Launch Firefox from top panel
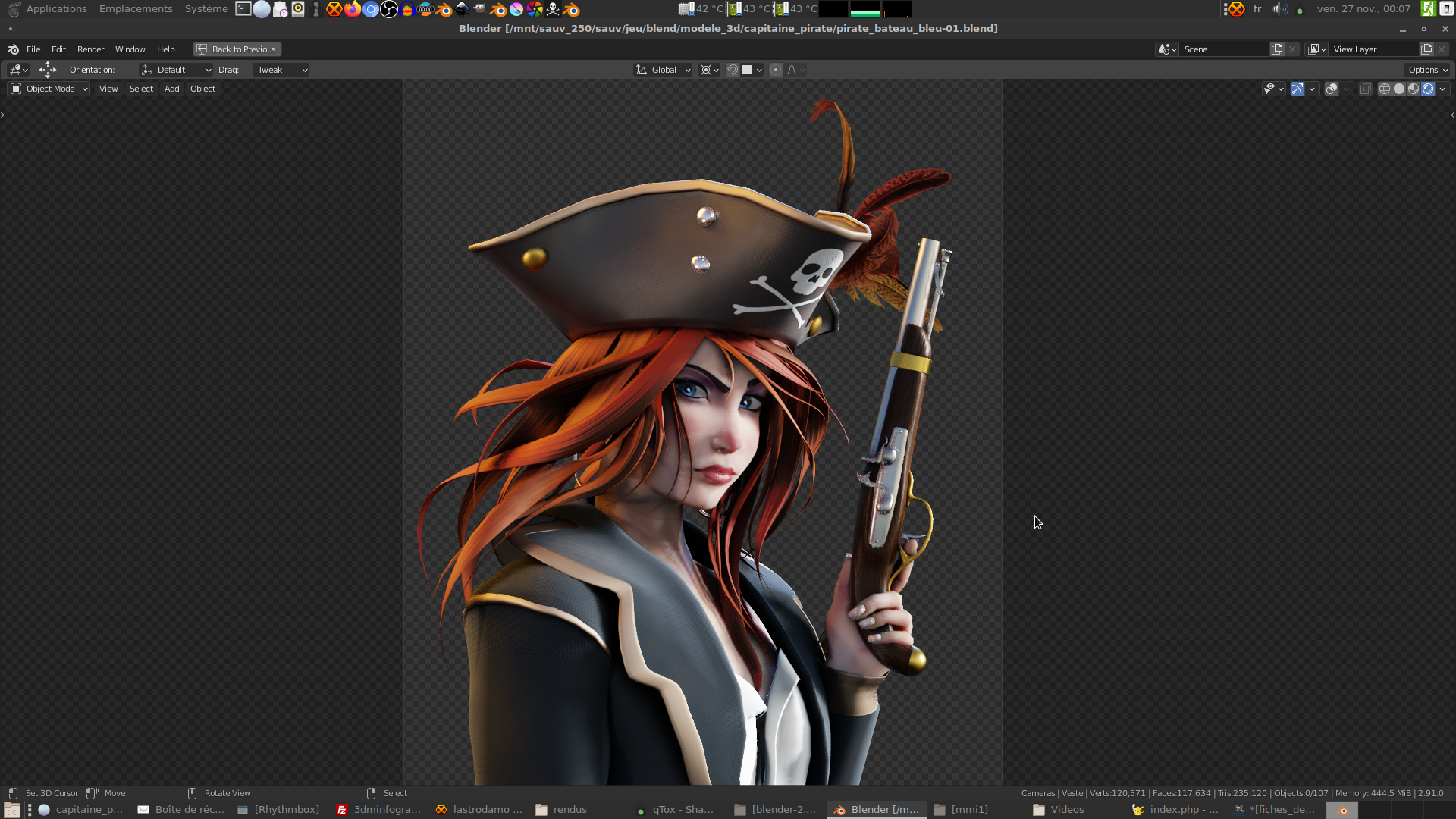Viewport: 1456px width, 819px height. pos(353,9)
